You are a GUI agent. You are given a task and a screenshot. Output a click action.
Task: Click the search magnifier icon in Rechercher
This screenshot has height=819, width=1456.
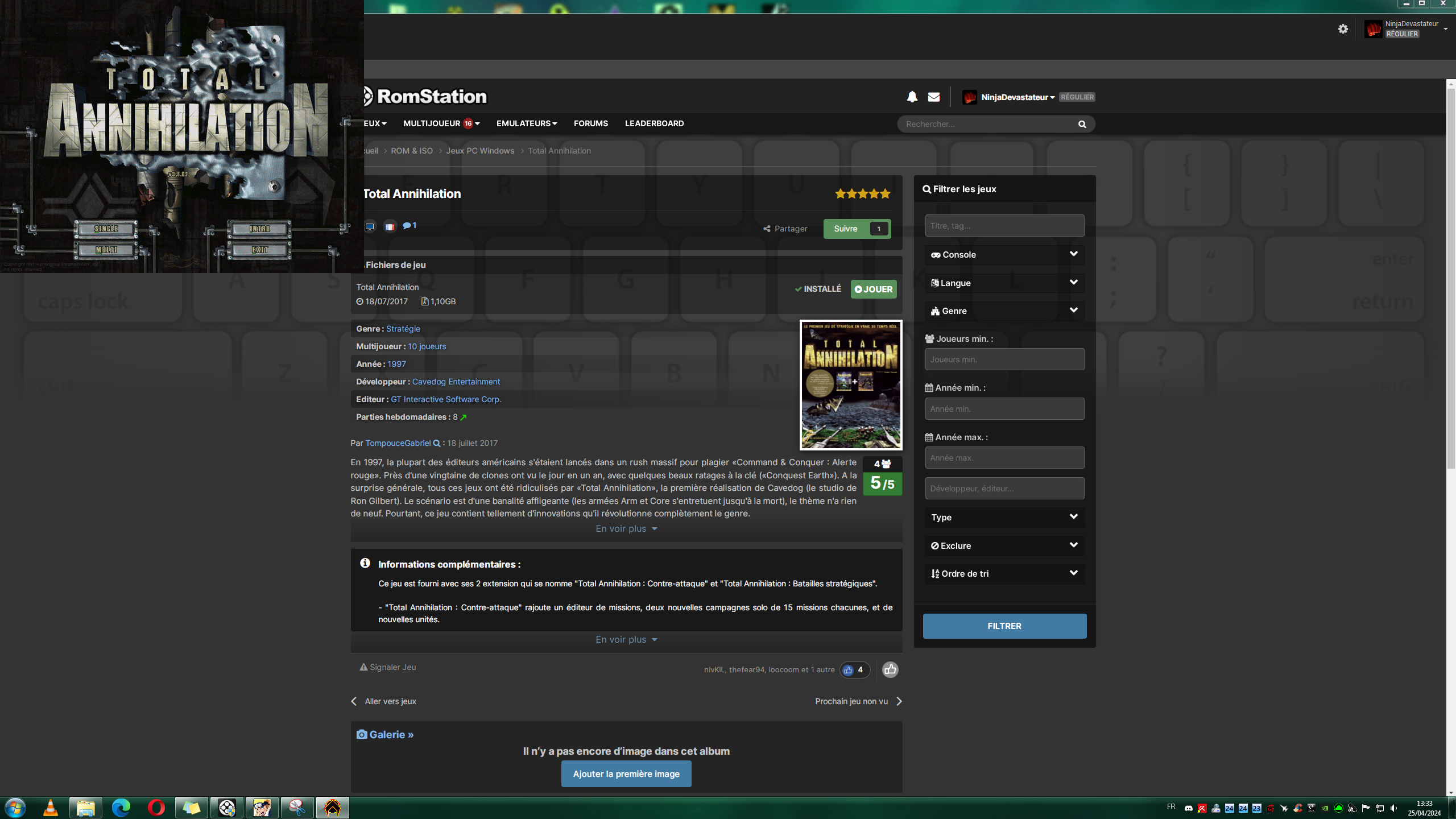click(1082, 124)
